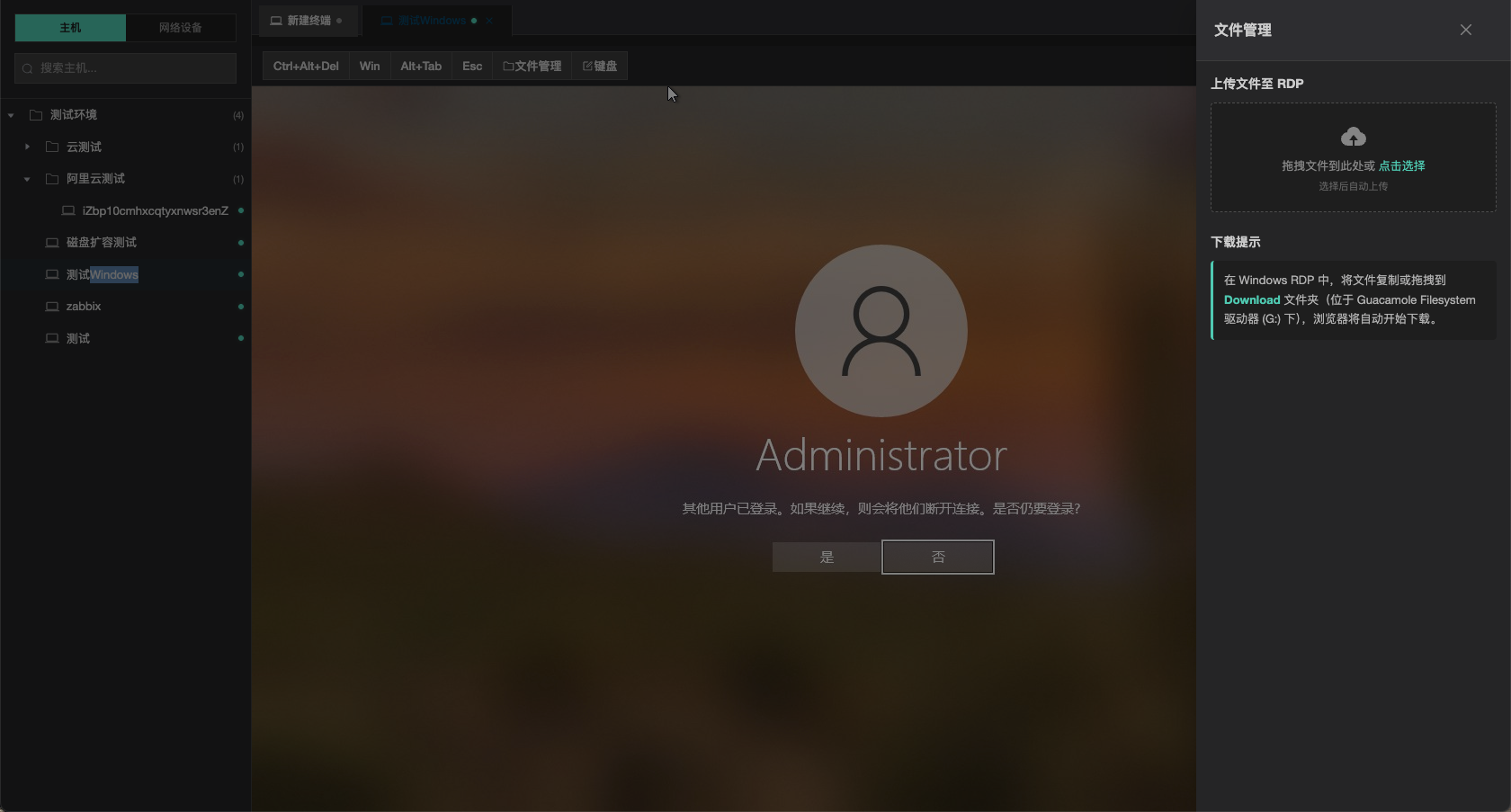
Task: Click computer icon beside iZbp10cmhxcqtyxnwsr3enZ
Action: (x=68, y=210)
